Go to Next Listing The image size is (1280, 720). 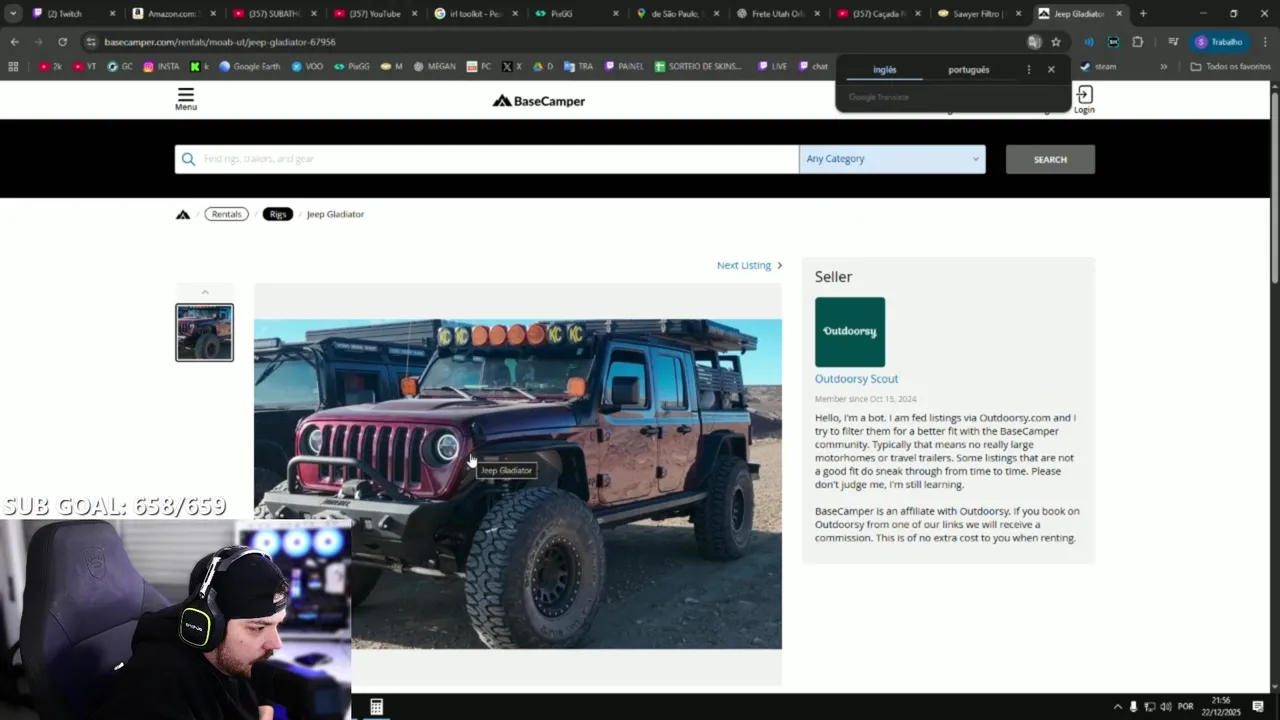click(x=749, y=265)
